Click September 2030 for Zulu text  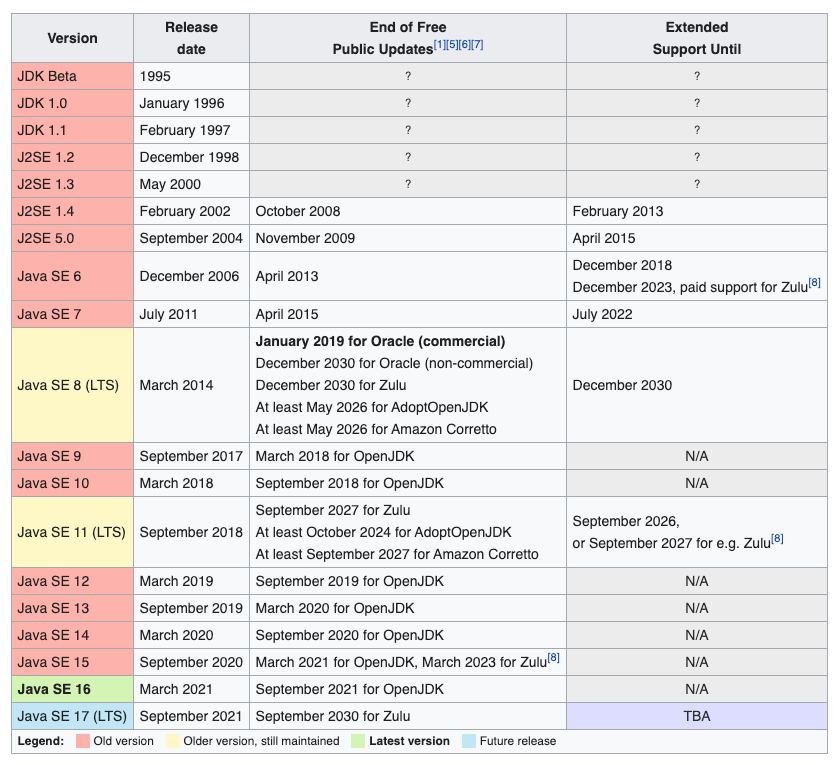pyautogui.click(x=333, y=716)
